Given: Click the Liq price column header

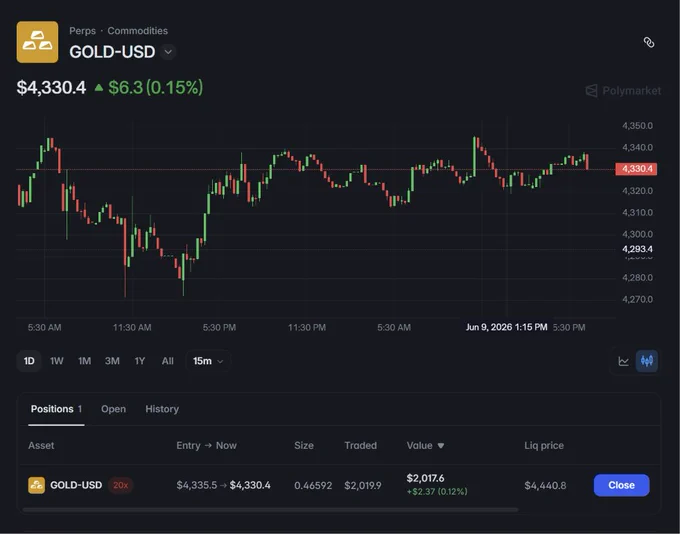Looking at the screenshot, I should (544, 446).
